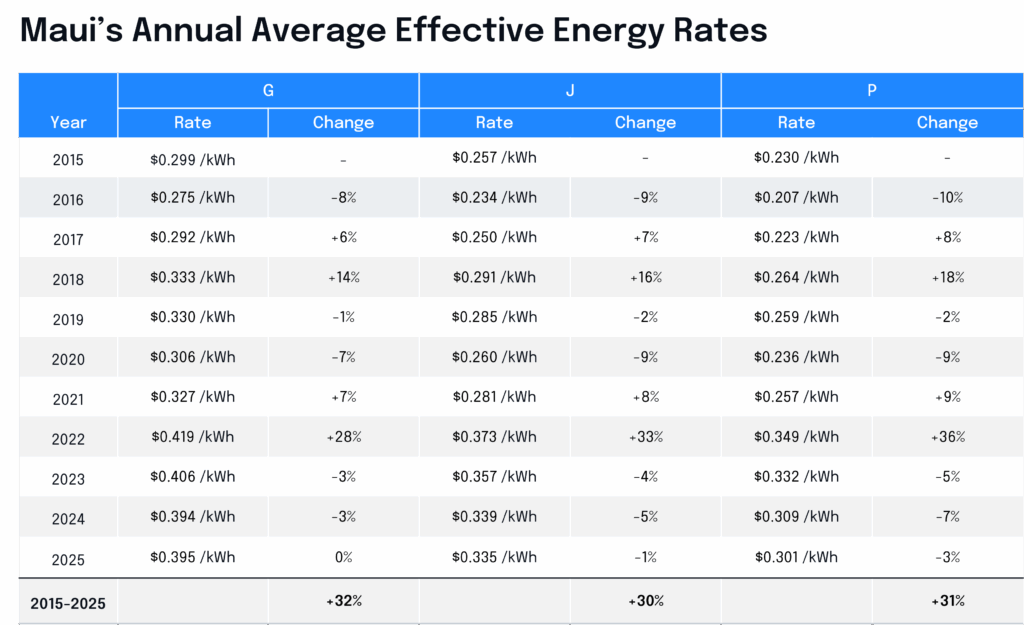
Task: Click the Rate header under G
Action: coord(193,122)
